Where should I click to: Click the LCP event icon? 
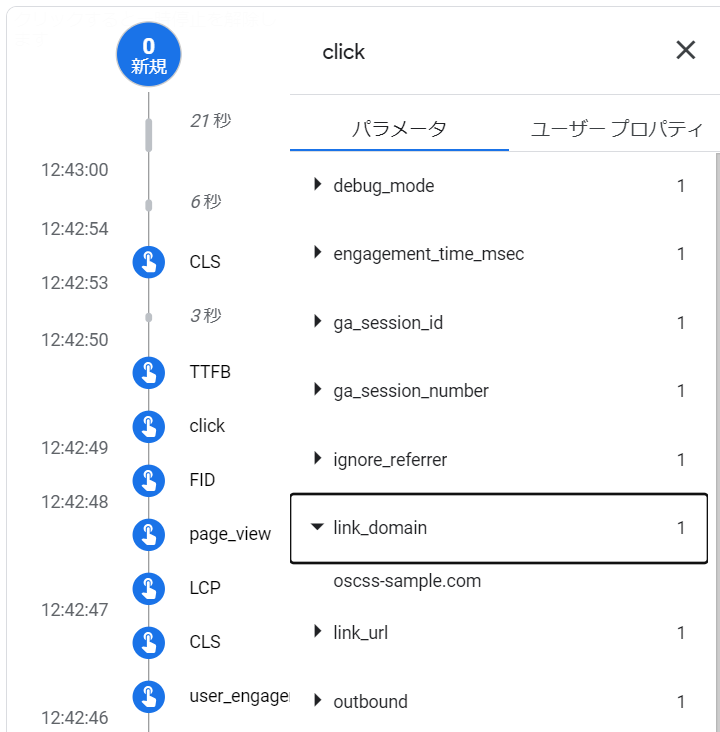point(148,588)
